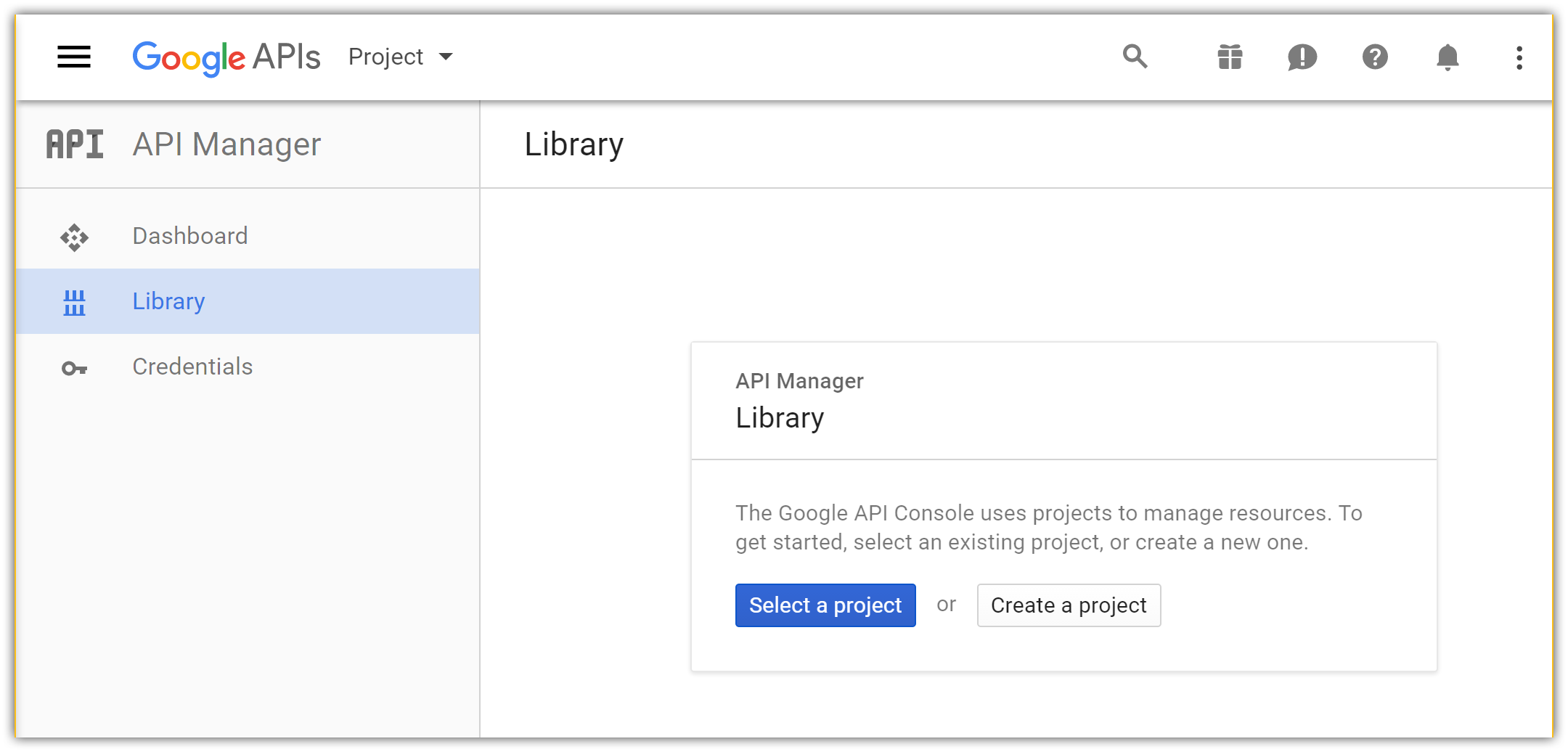Click the card's API Manager label
The width and height of the screenshot is (1568, 752).
click(x=799, y=381)
